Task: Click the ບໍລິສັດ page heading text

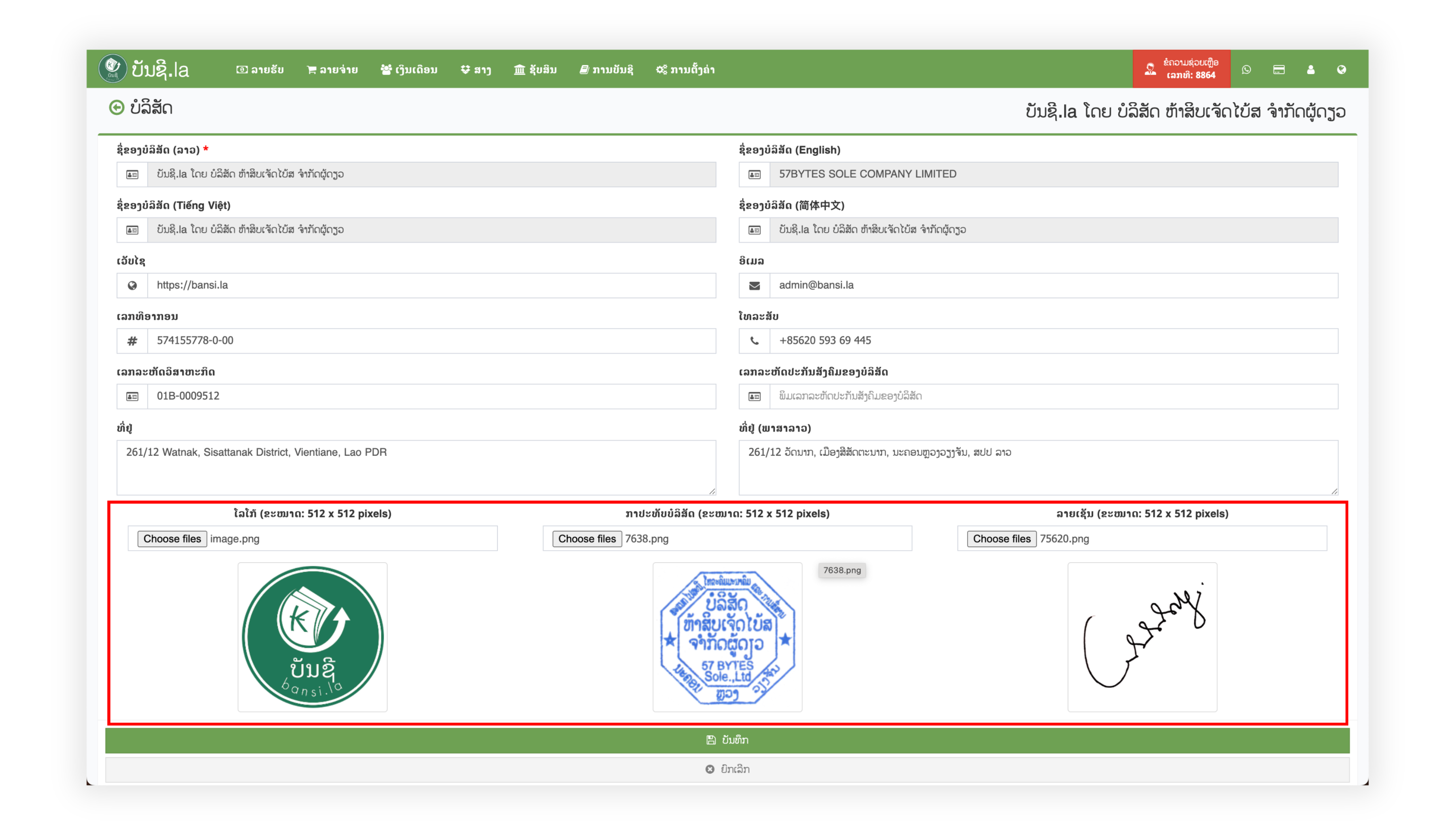Action: [x=151, y=108]
